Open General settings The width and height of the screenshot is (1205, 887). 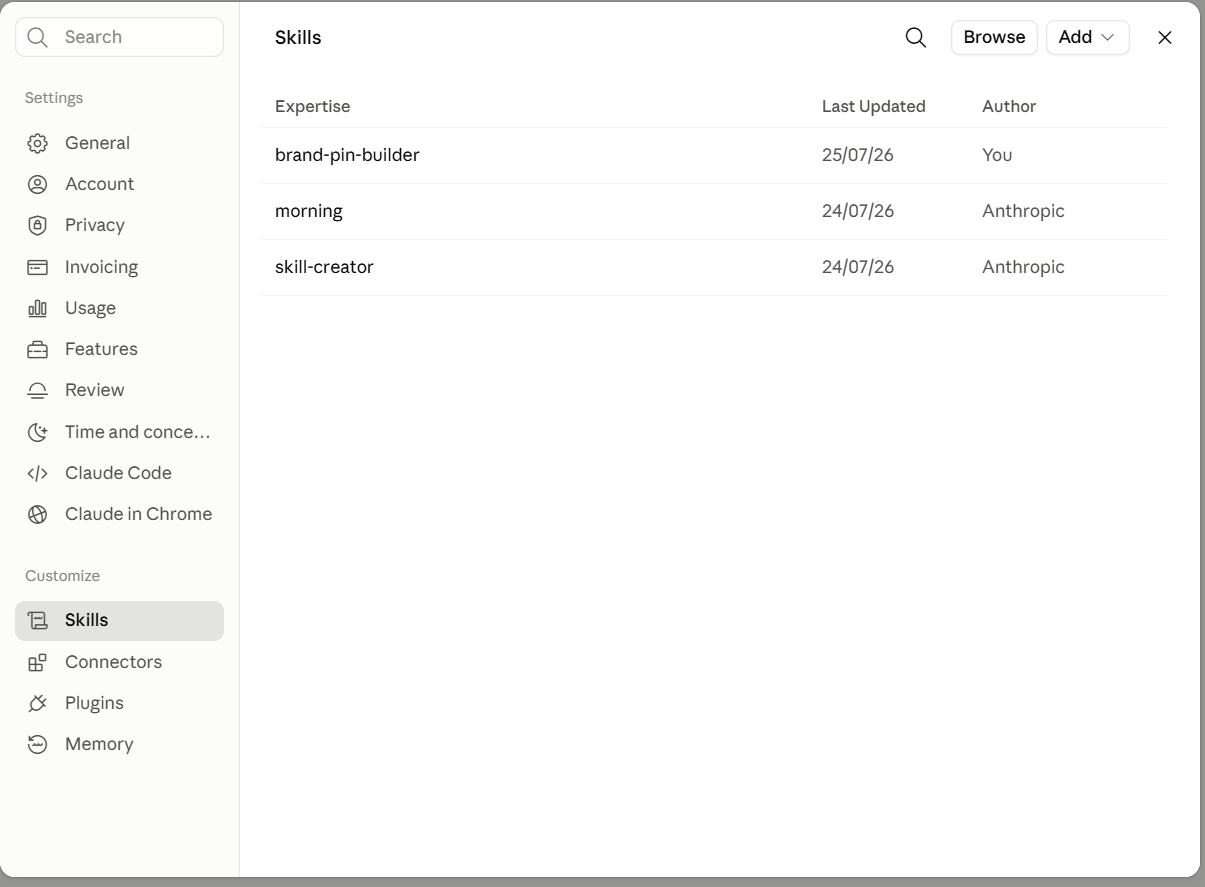tap(119, 143)
